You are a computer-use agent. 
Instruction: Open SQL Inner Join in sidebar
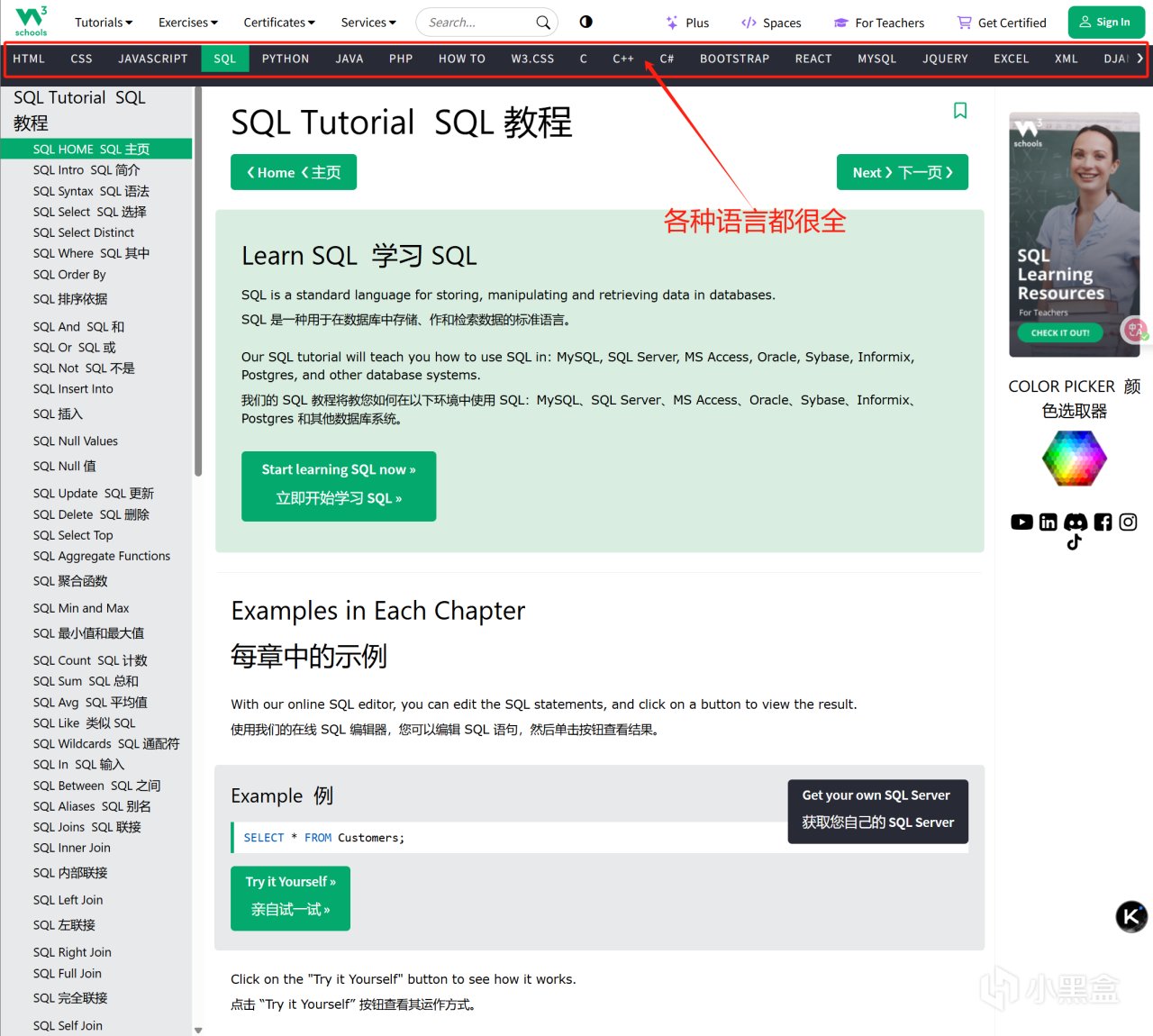[x=72, y=848]
